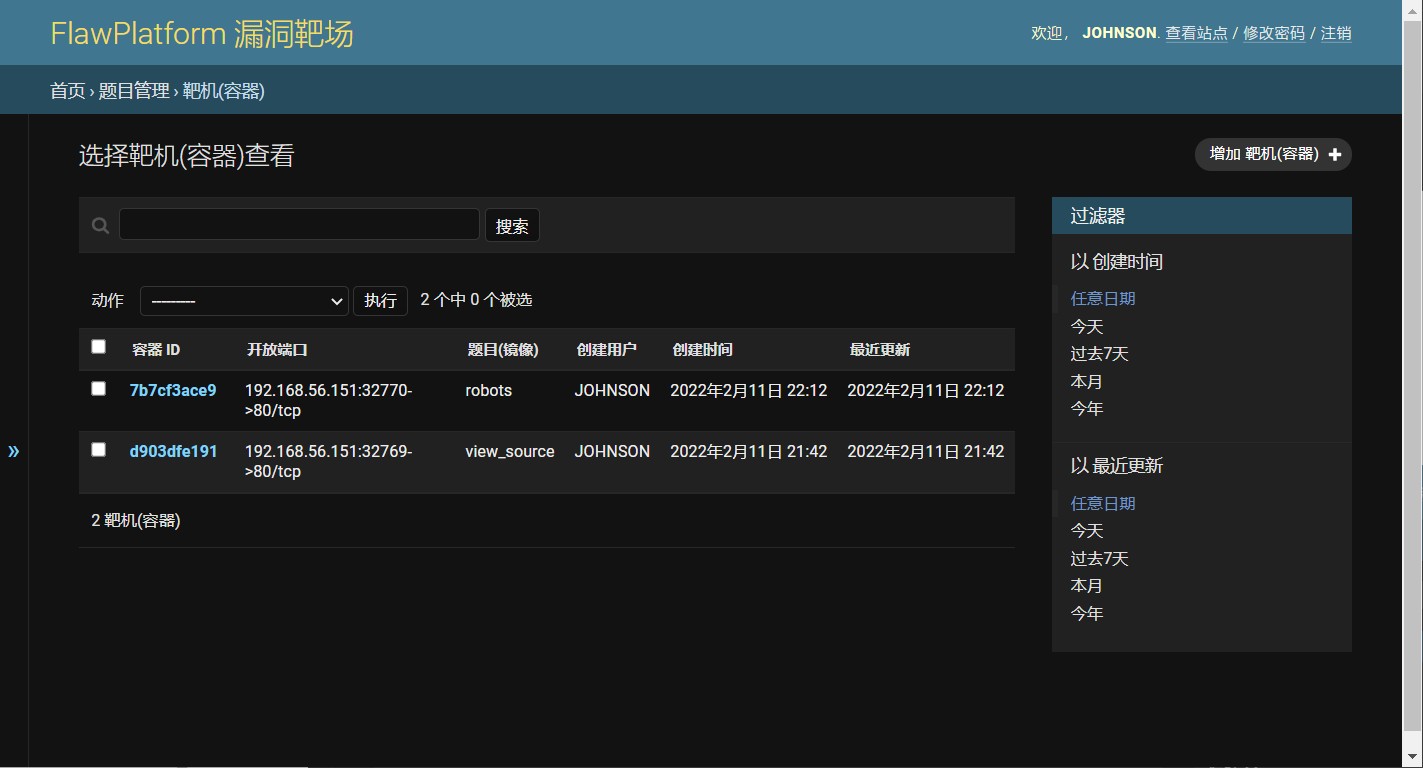Click JOHNSON in the robots row

click(612, 390)
